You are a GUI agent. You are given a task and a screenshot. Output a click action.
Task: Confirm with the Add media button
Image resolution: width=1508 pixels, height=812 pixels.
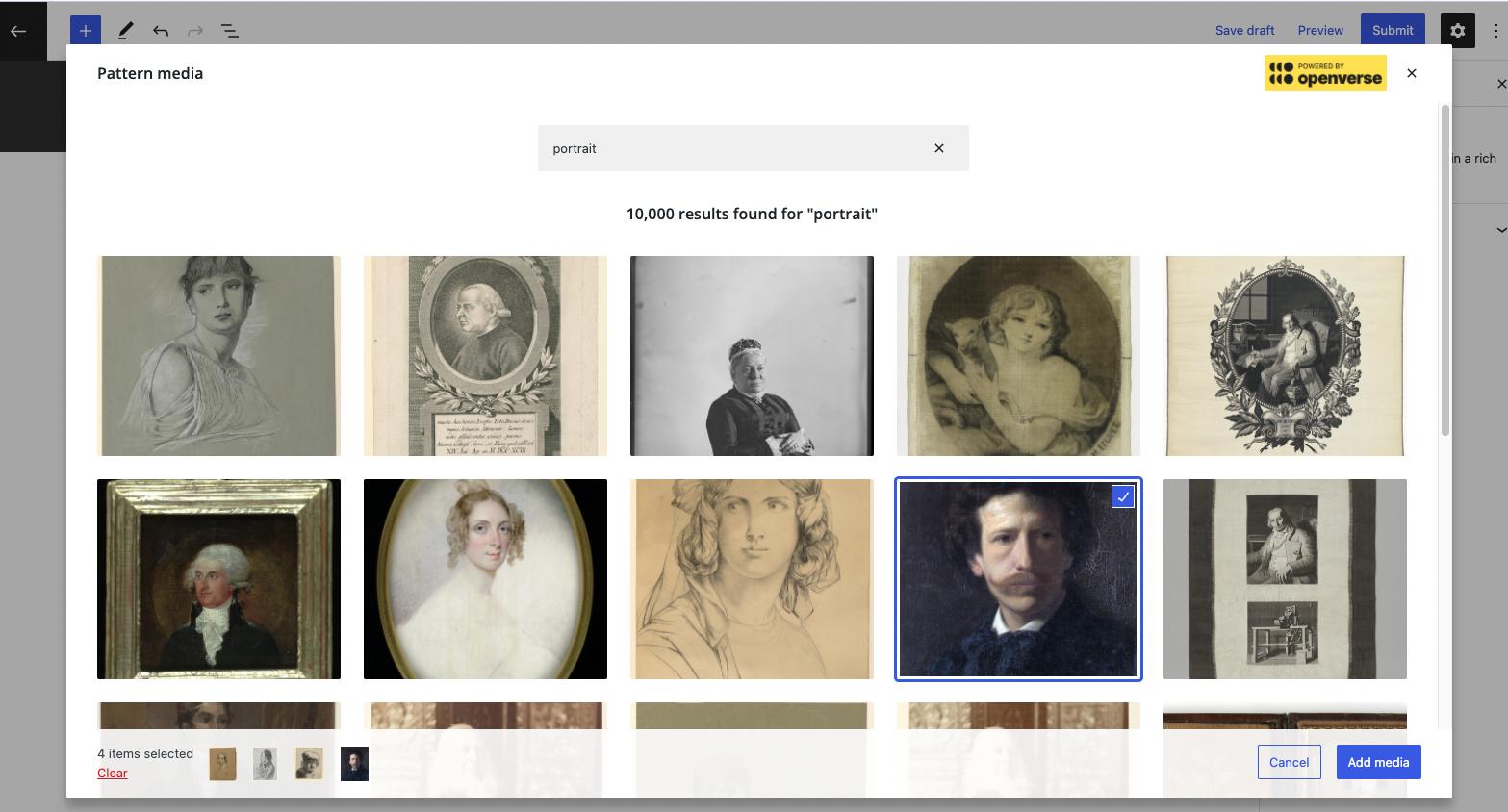pyautogui.click(x=1378, y=762)
